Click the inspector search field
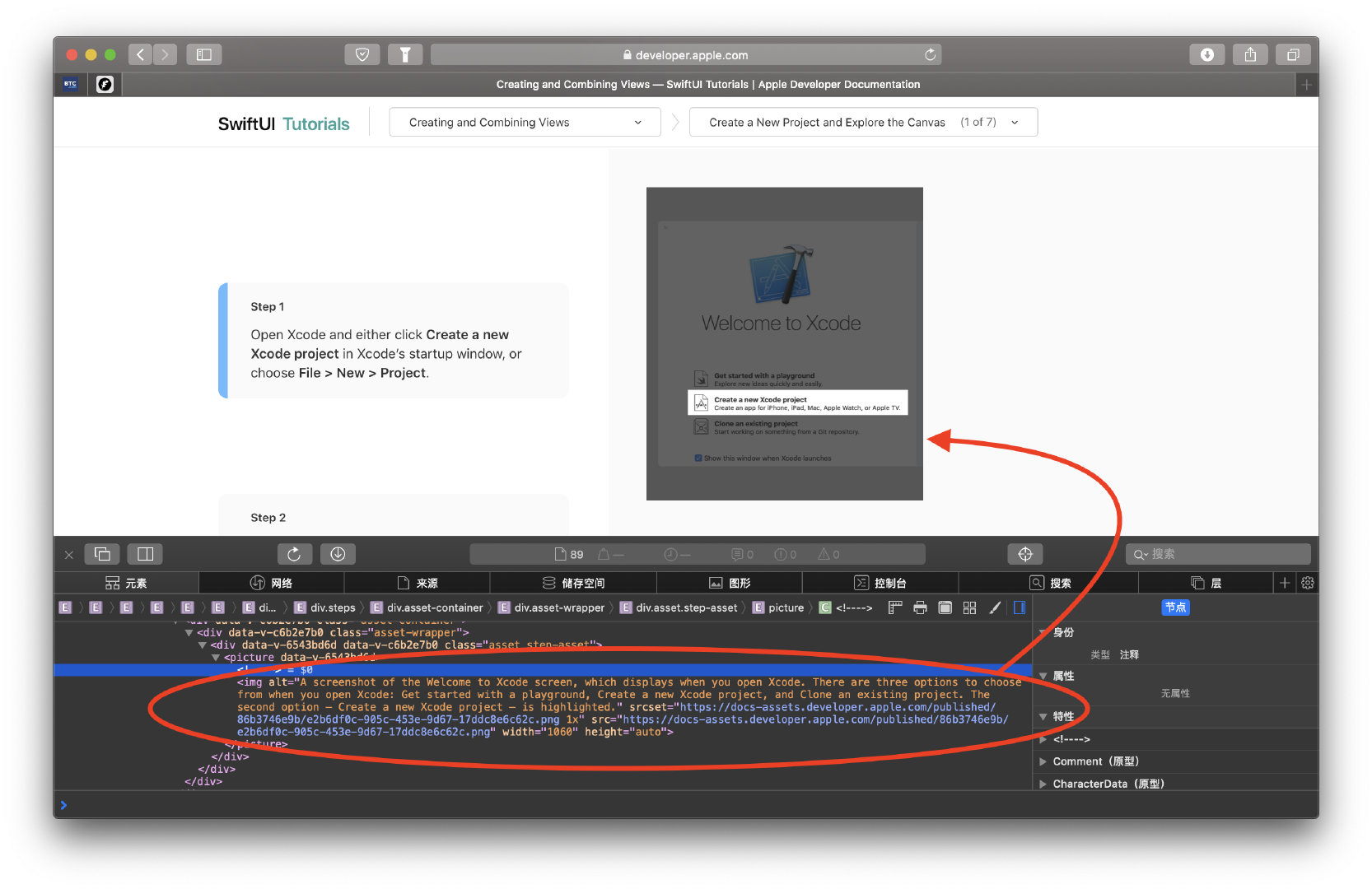This screenshot has width=1372, height=889. (1218, 554)
